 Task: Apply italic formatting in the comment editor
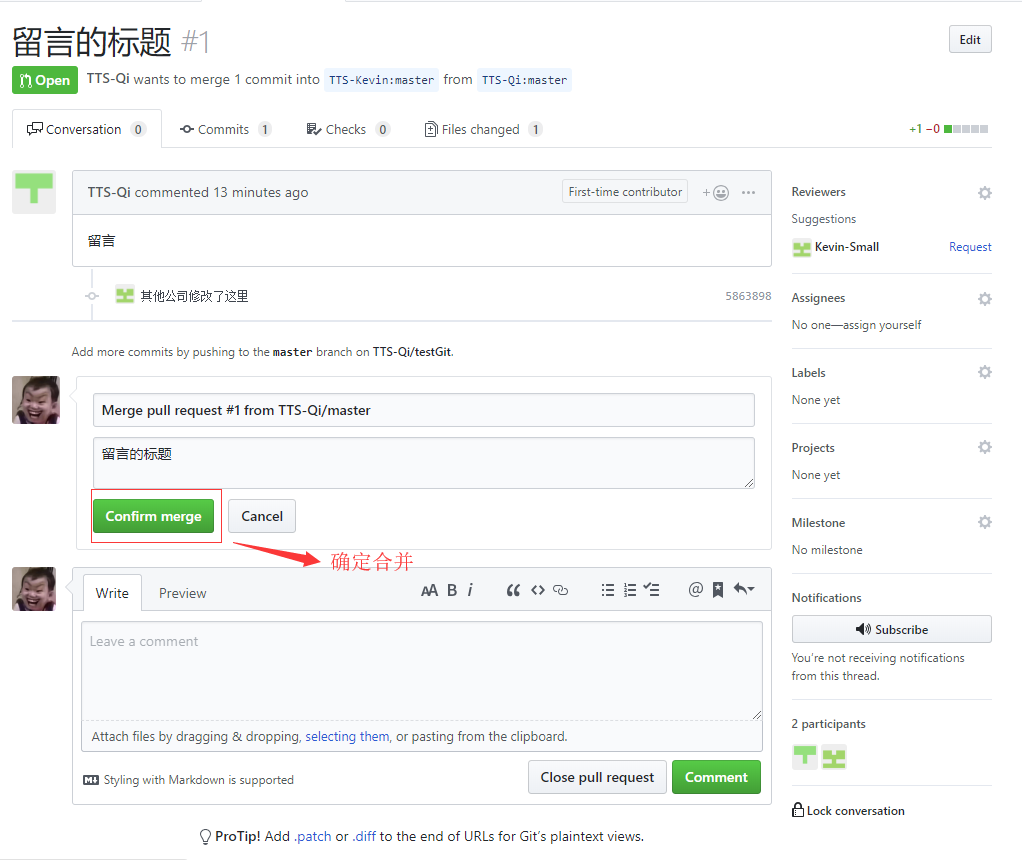pos(470,591)
